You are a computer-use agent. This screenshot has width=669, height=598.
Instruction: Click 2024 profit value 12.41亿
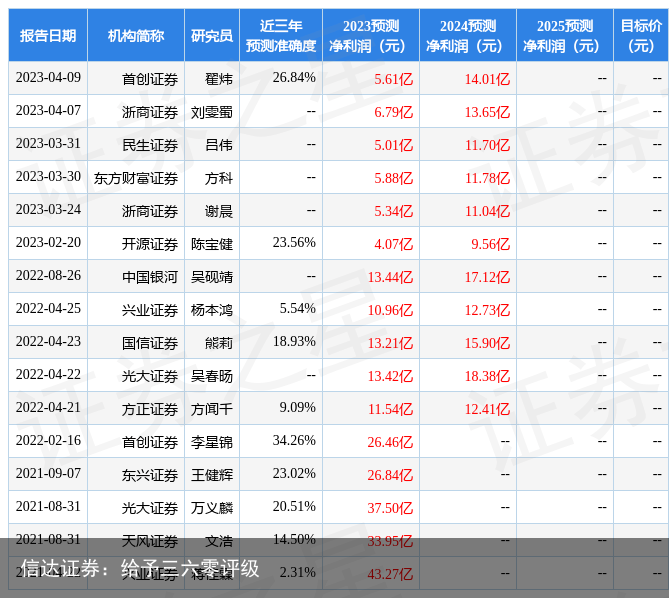click(487, 409)
